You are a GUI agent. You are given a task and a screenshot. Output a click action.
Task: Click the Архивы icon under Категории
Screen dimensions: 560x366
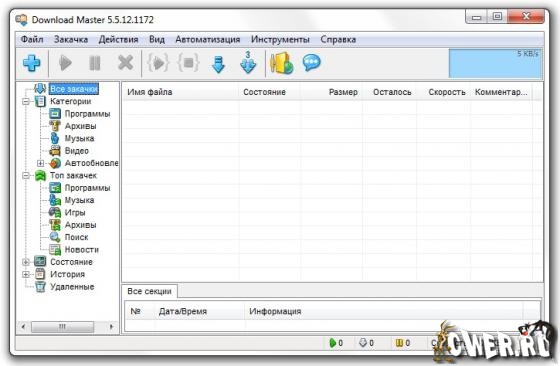(55, 126)
